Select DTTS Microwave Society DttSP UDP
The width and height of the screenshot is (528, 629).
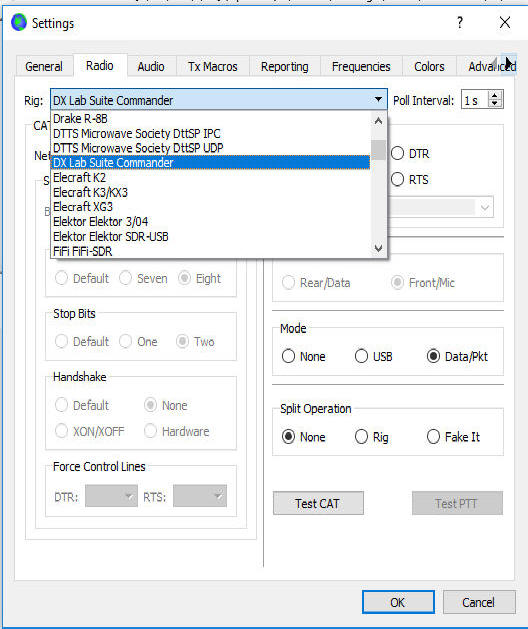[211, 148]
